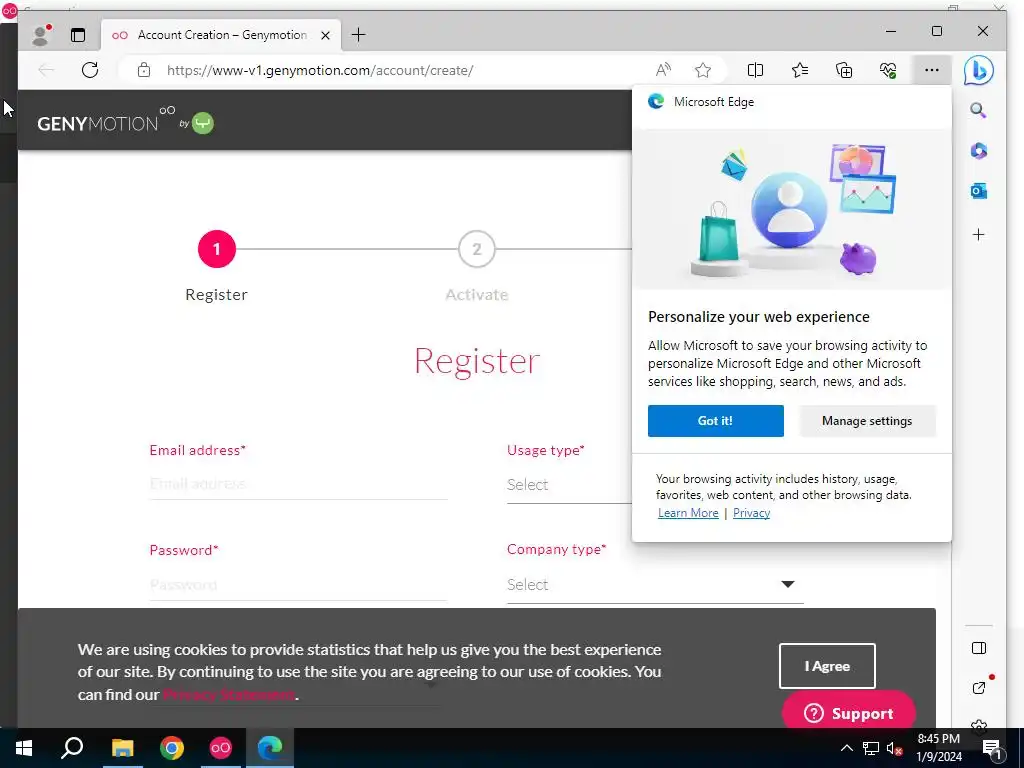Select Microsoft Edge in the taskbar
The width and height of the screenshot is (1024, 768).
tap(270, 748)
